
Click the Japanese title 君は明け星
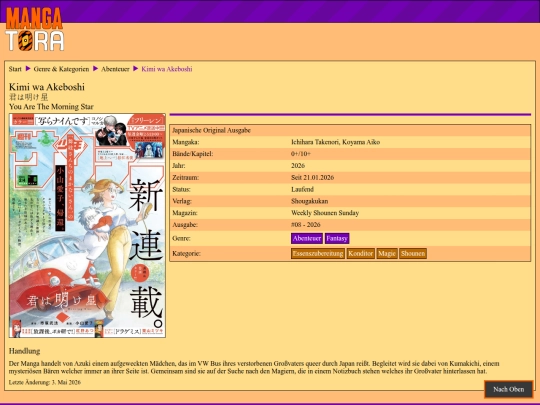pos(29,97)
